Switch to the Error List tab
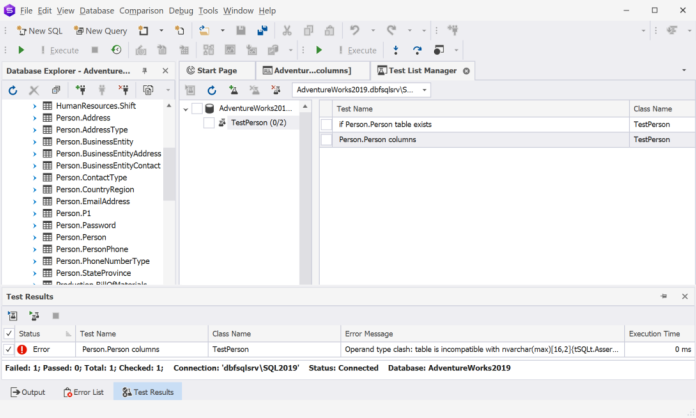The height and width of the screenshot is (418, 696). [83, 393]
